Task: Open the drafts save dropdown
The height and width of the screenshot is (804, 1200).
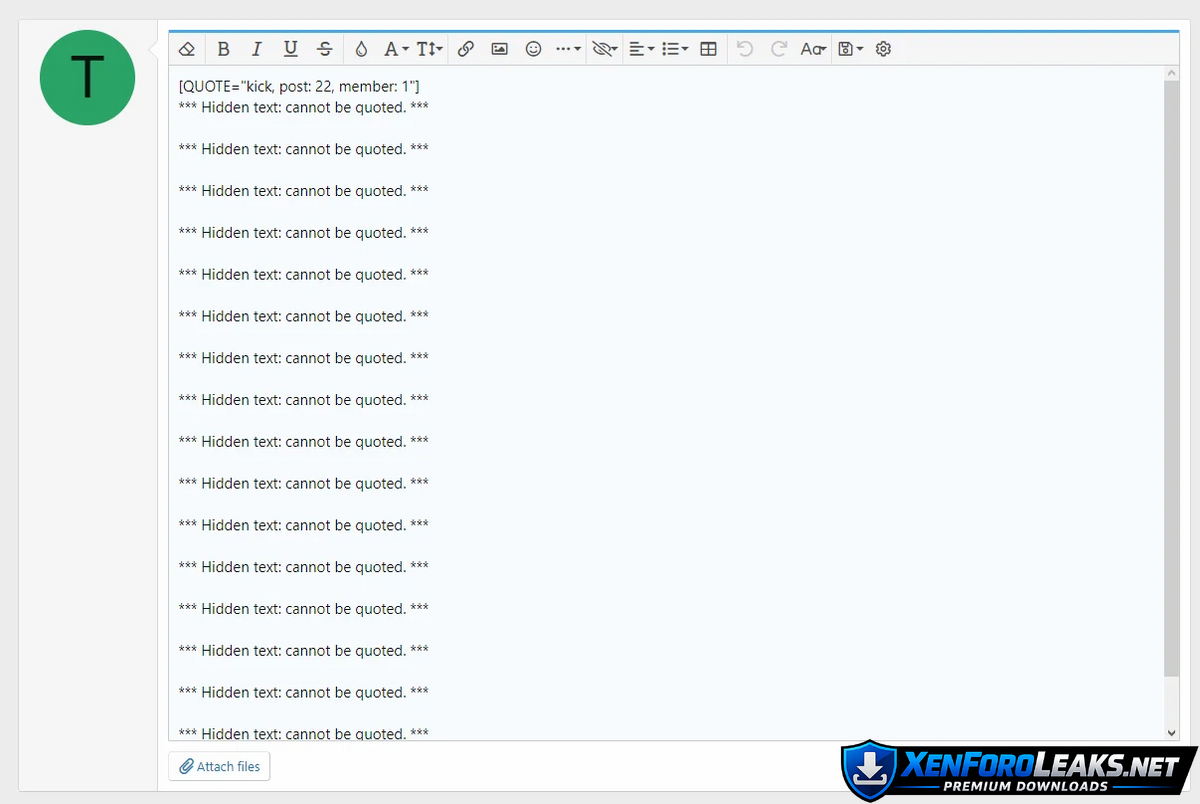Action: 850,49
